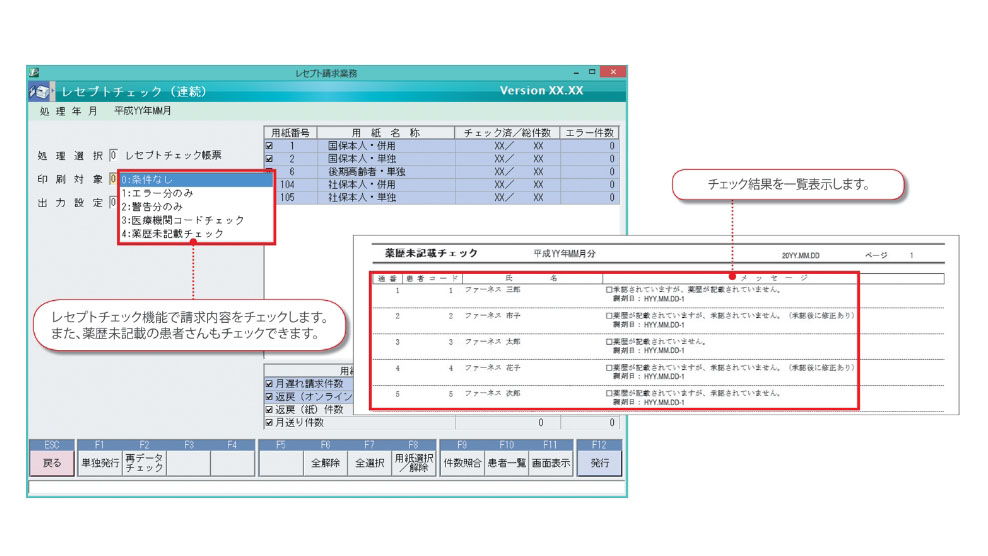Toggle checkbox for form number 1 row
This screenshot has width=988, height=556.
point(269,146)
